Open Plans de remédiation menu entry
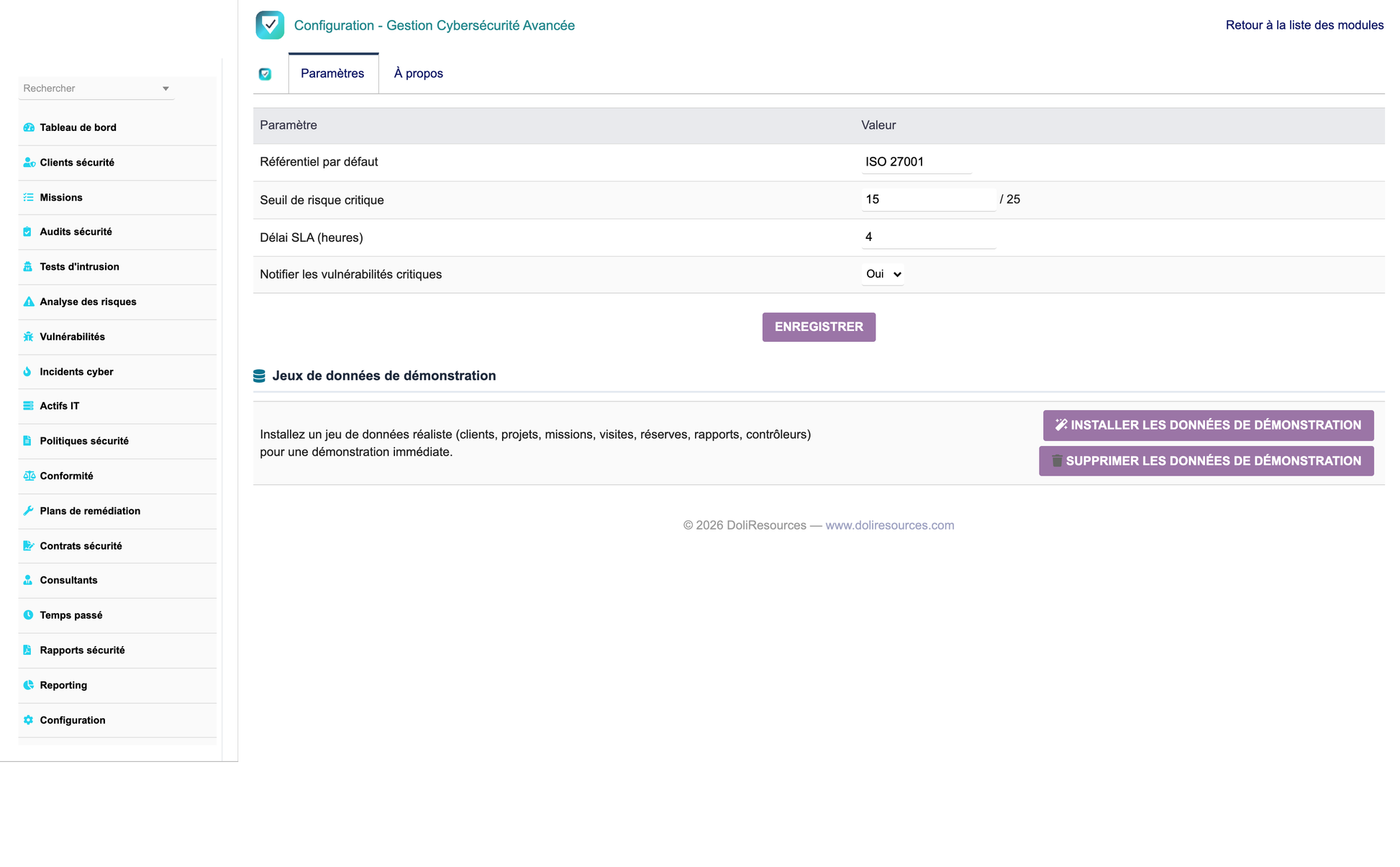 [x=90, y=511]
